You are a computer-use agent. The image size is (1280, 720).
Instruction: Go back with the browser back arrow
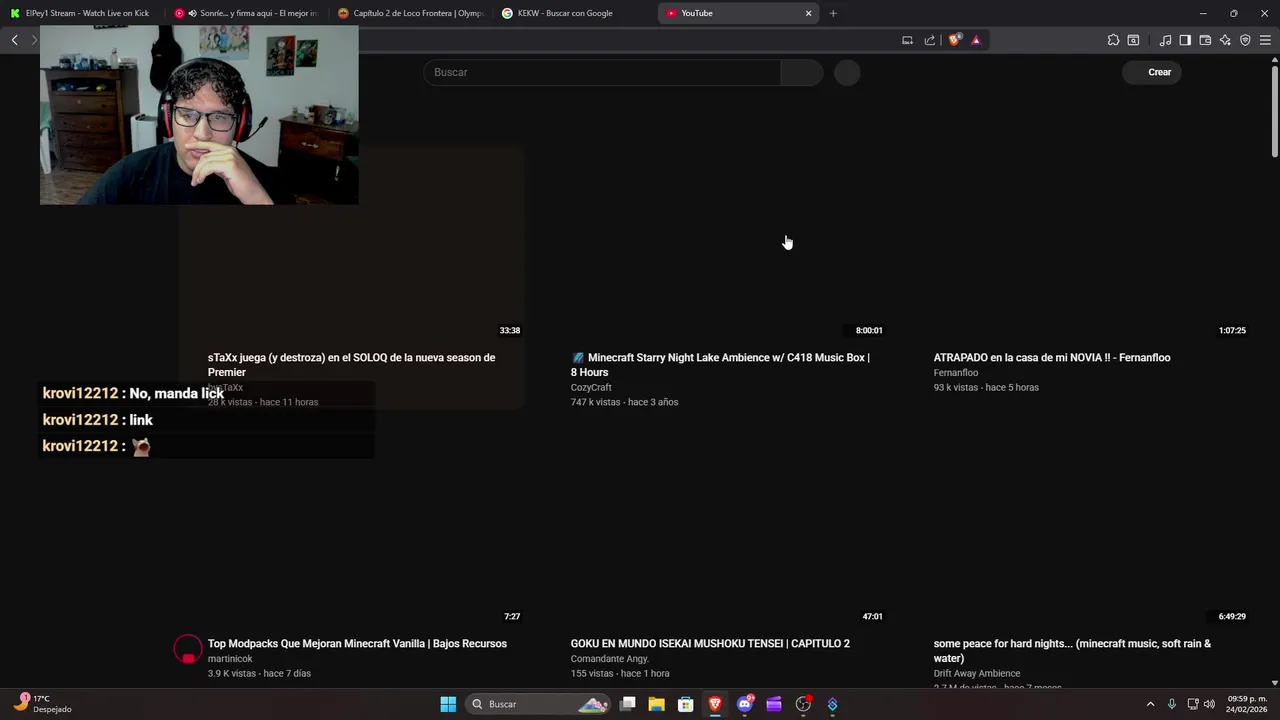14,40
